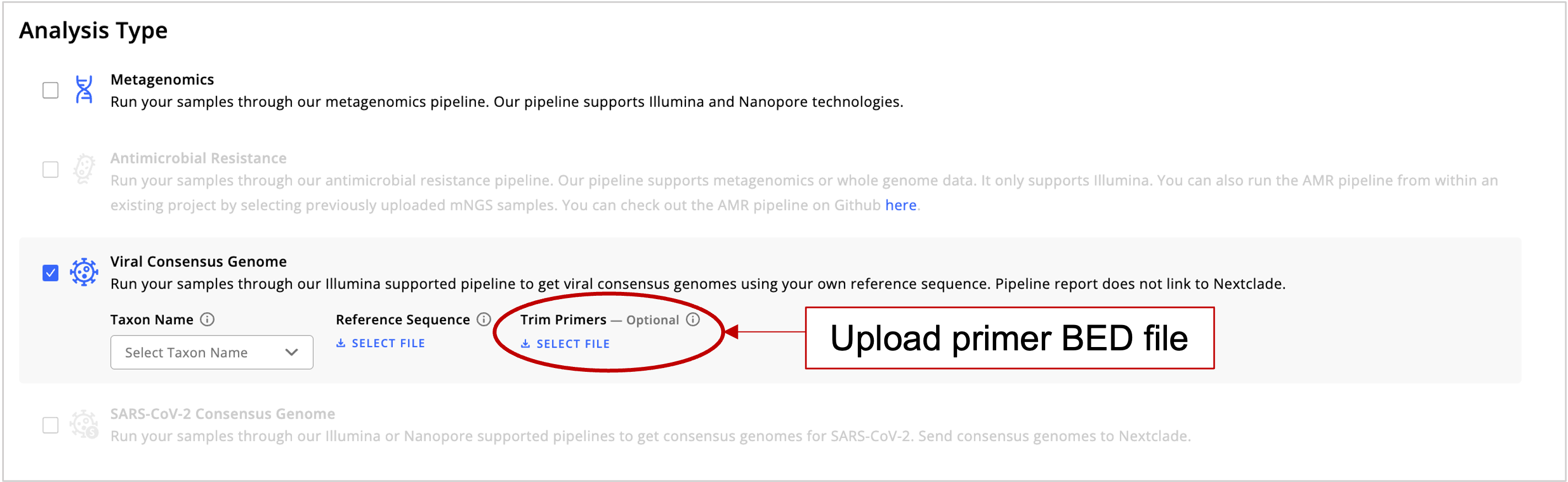
Task: Open the info tooltip next to Taxon Name
Action: coord(208,319)
